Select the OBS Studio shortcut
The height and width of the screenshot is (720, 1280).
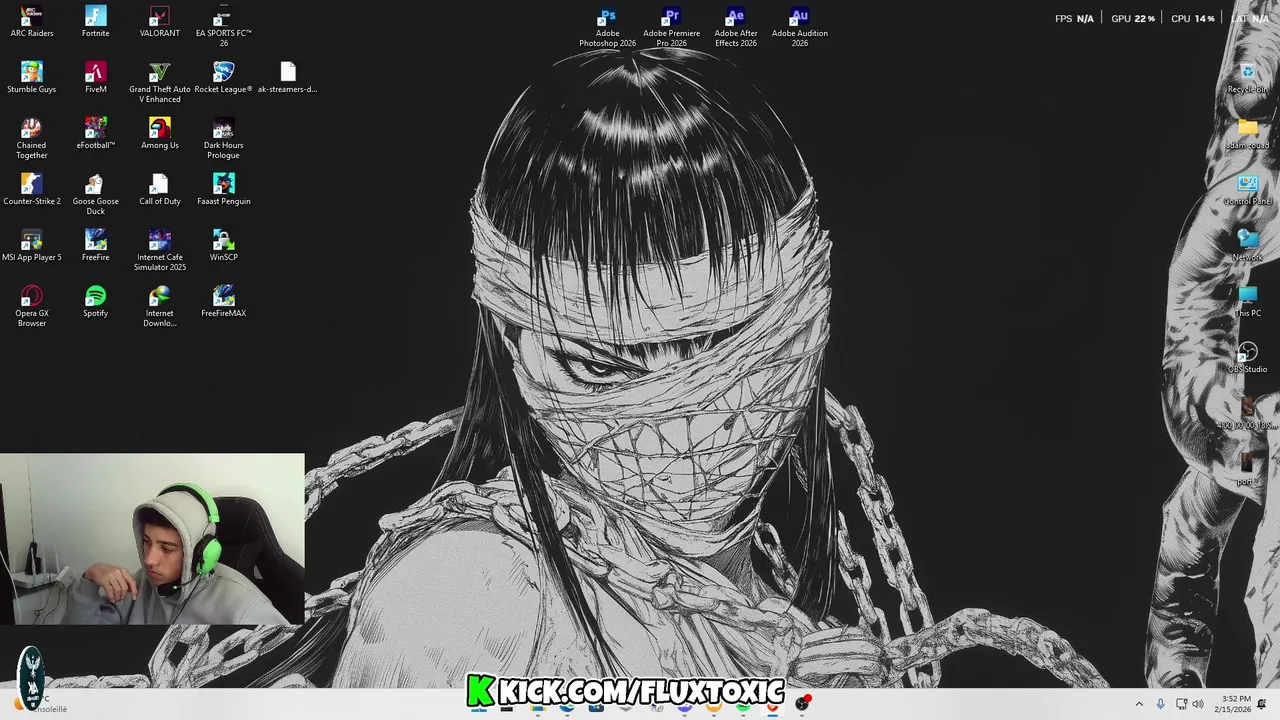(1248, 358)
